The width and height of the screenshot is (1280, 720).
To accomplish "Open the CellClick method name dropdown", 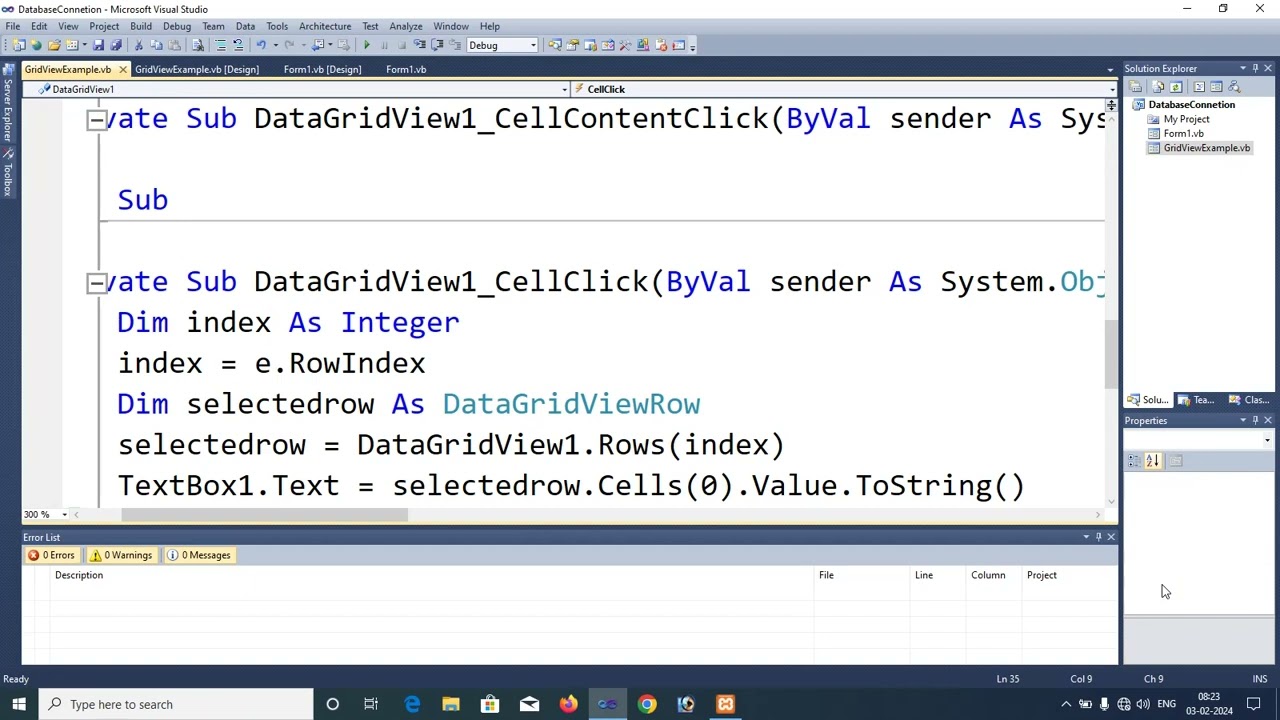I will pos(1112,89).
